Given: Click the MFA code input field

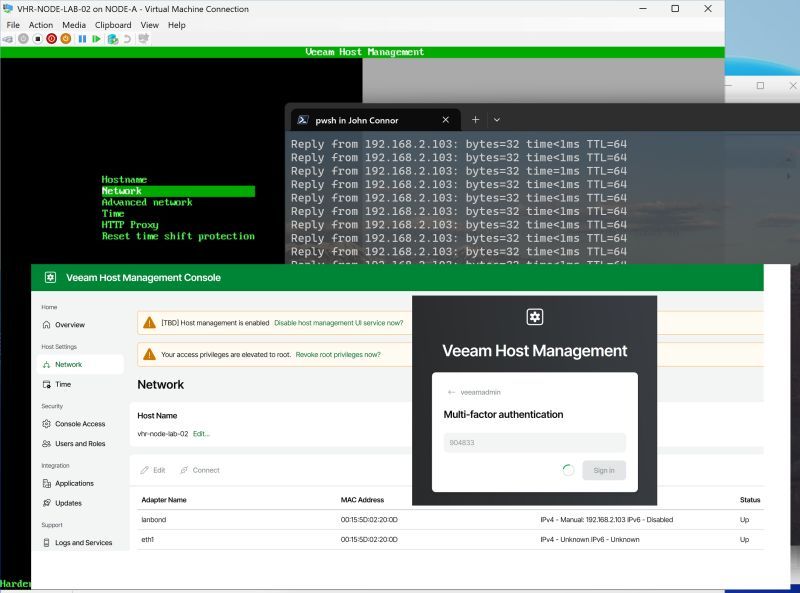Looking at the screenshot, I should click(x=535, y=442).
